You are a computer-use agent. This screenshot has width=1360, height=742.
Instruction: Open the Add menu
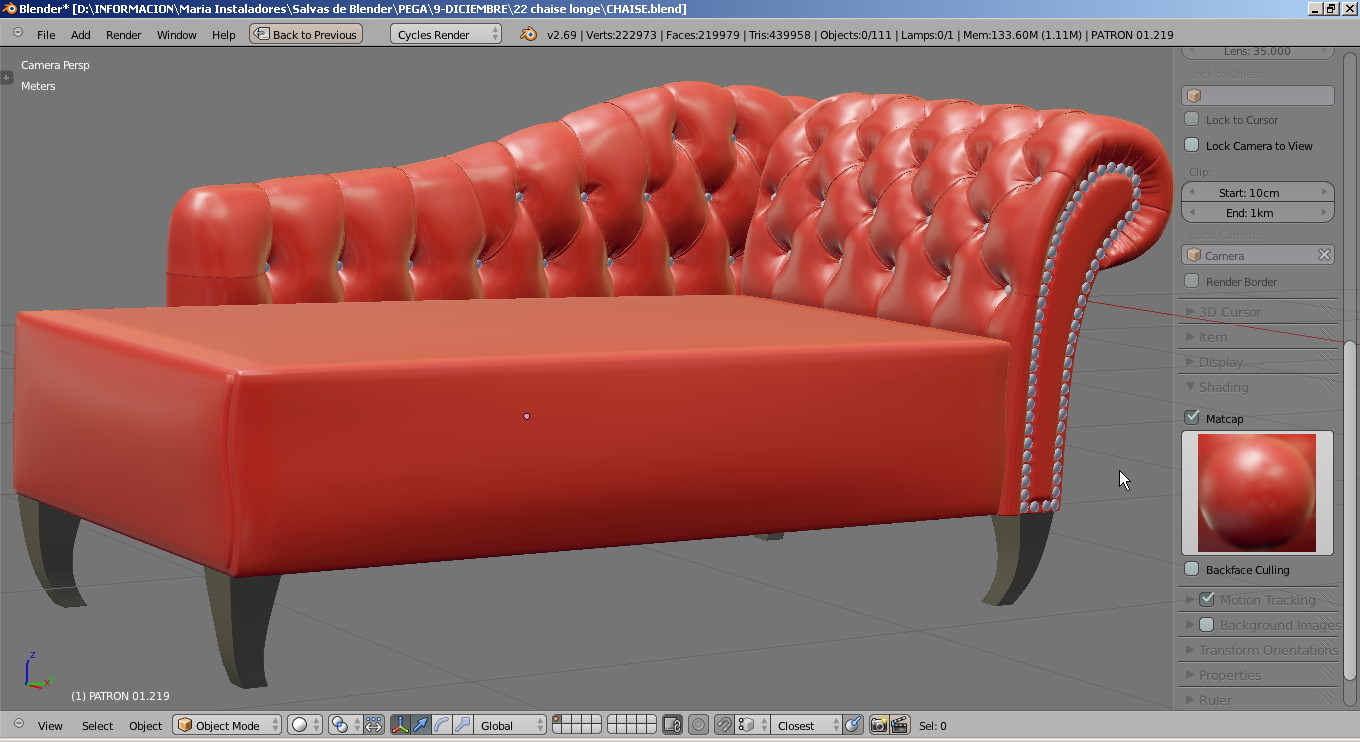tap(81, 34)
